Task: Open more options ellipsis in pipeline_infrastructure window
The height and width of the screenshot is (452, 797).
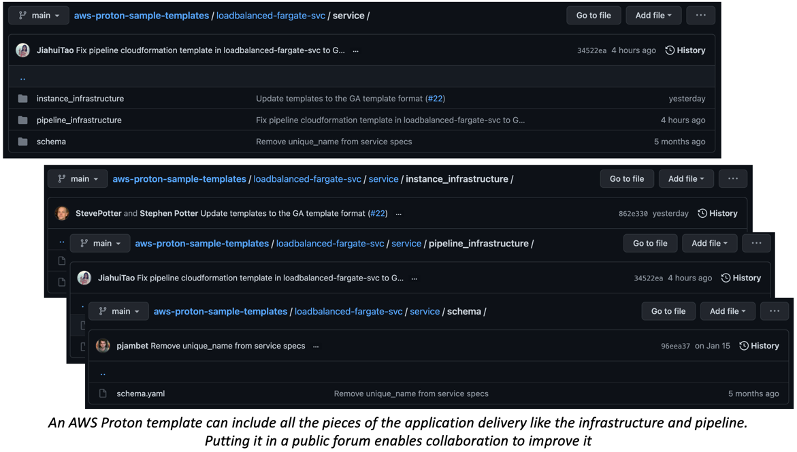Action: click(756, 244)
